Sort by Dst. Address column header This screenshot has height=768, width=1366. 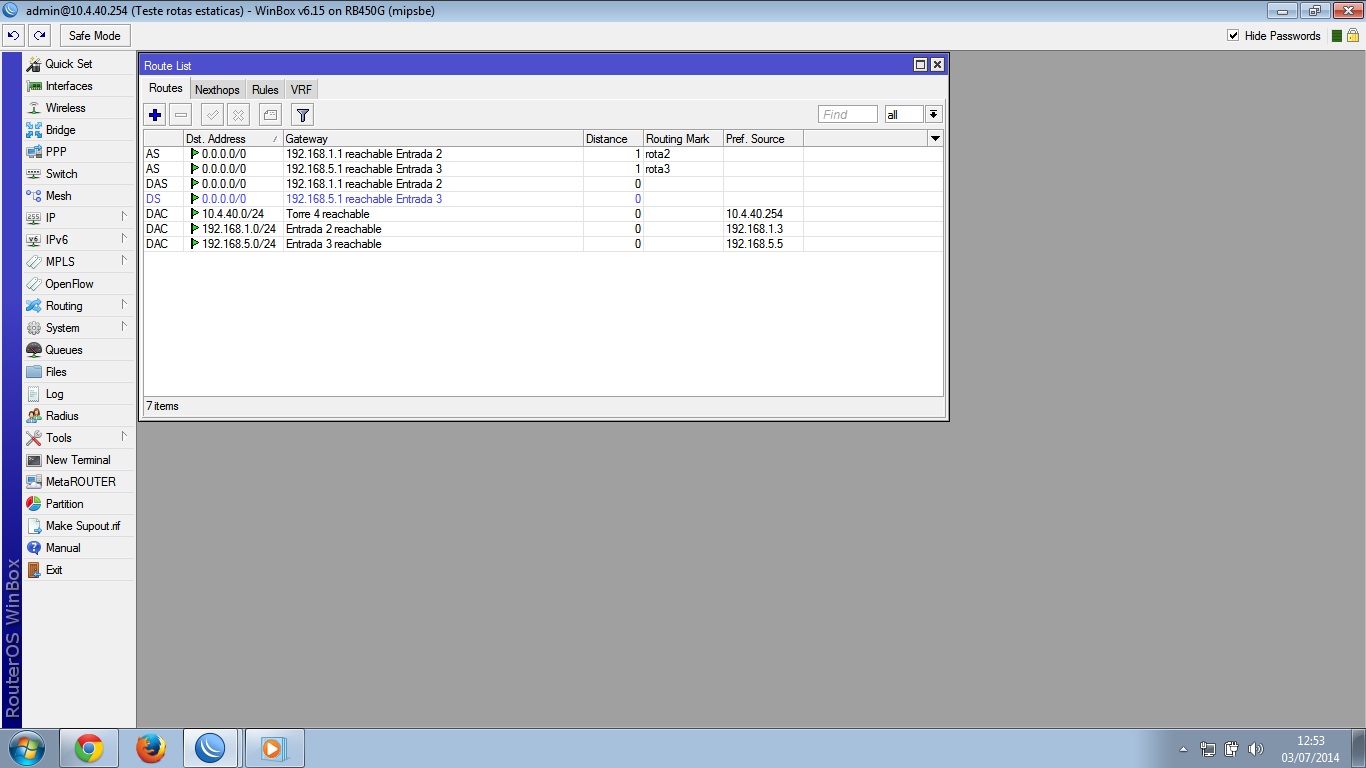coord(233,139)
